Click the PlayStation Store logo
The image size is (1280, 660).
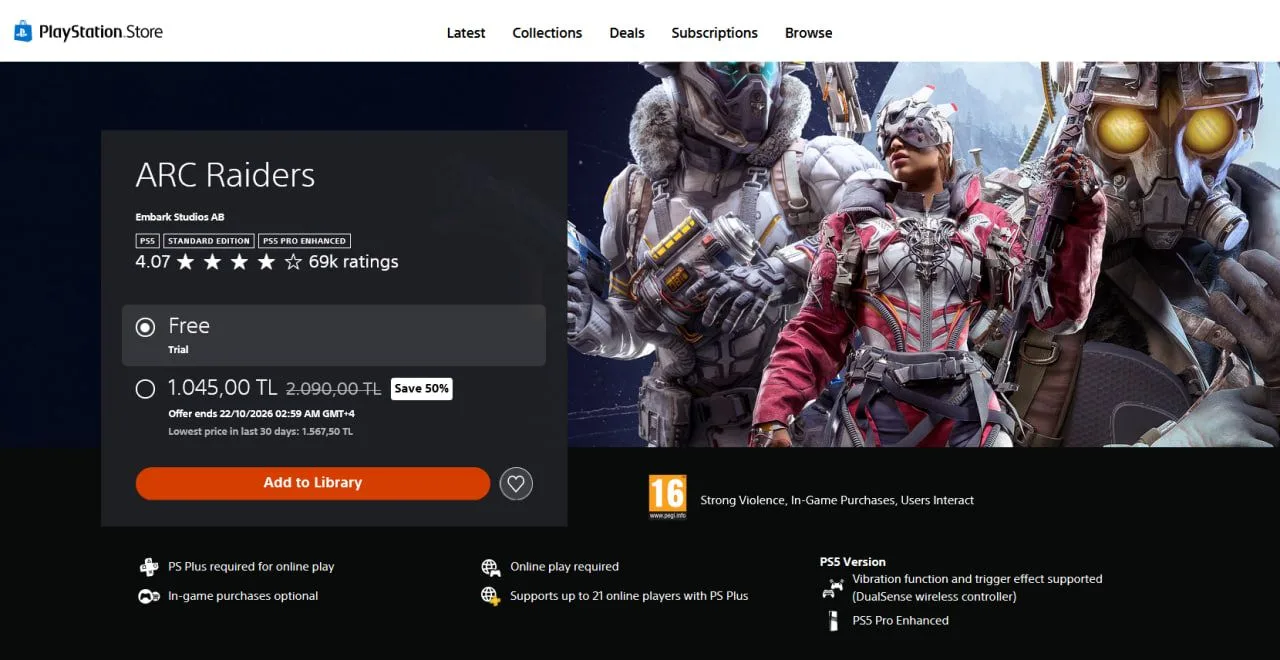(88, 32)
